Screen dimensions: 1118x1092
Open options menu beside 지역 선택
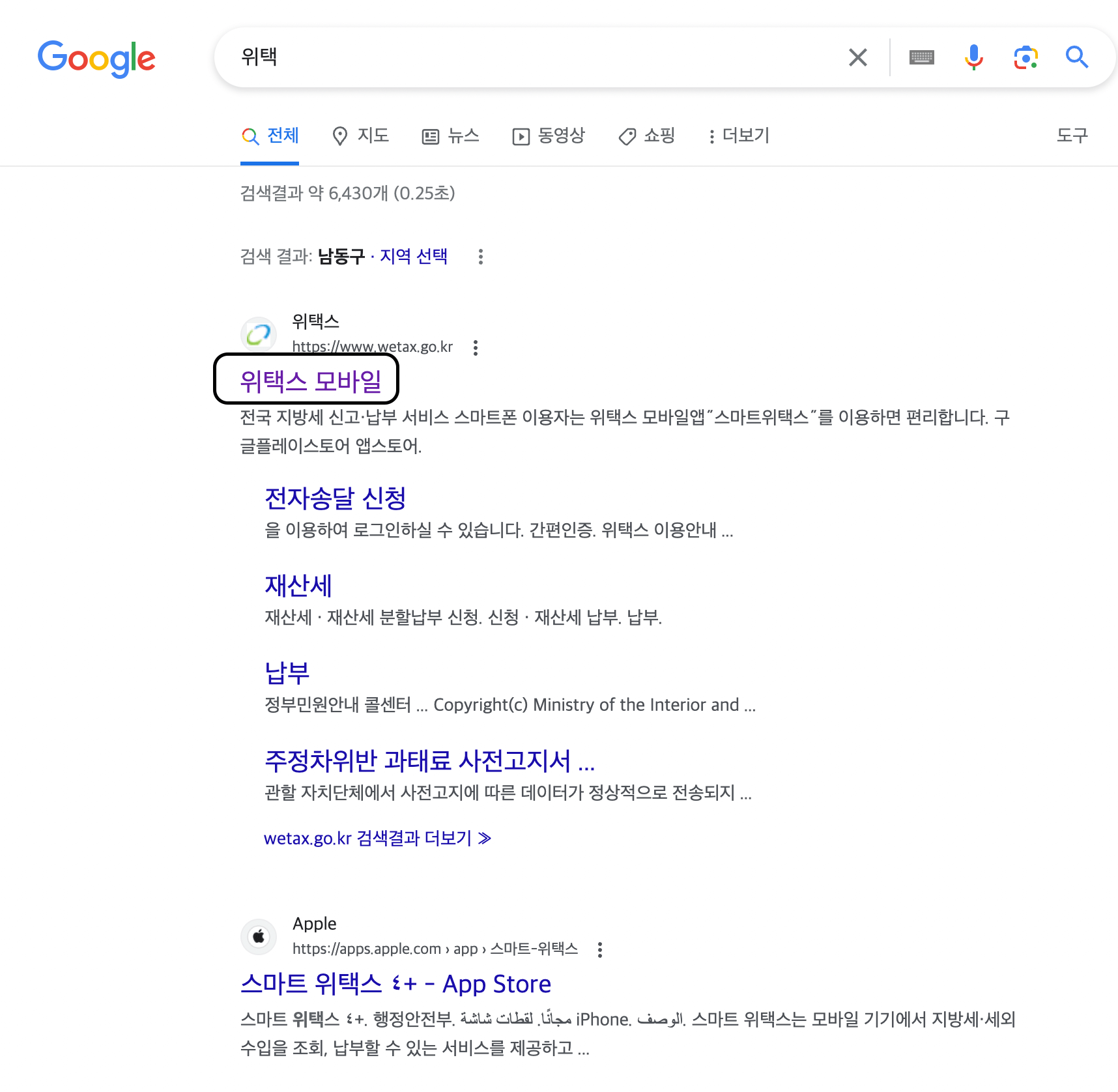click(x=481, y=257)
